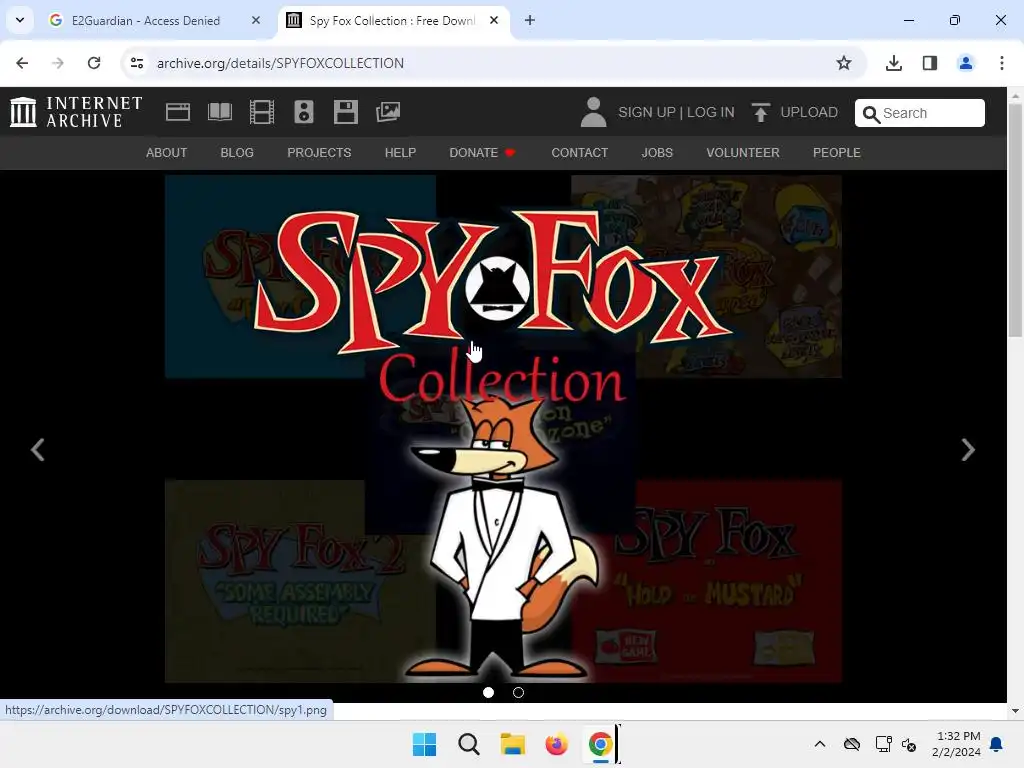Click LOG IN link
Viewport: 1024px width, 768px height.
point(711,112)
